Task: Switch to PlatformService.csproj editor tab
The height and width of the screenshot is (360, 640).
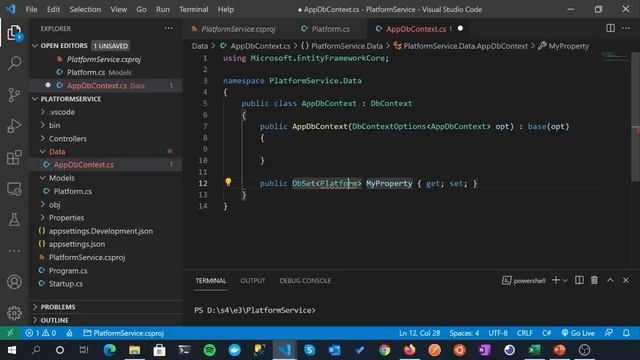Action: pyautogui.click(x=238, y=29)
